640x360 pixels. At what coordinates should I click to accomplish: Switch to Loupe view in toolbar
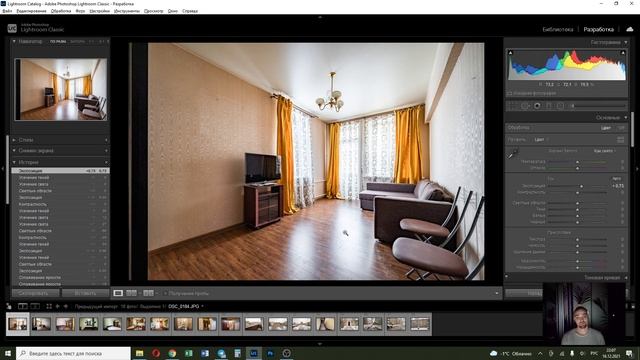(118, 293)
